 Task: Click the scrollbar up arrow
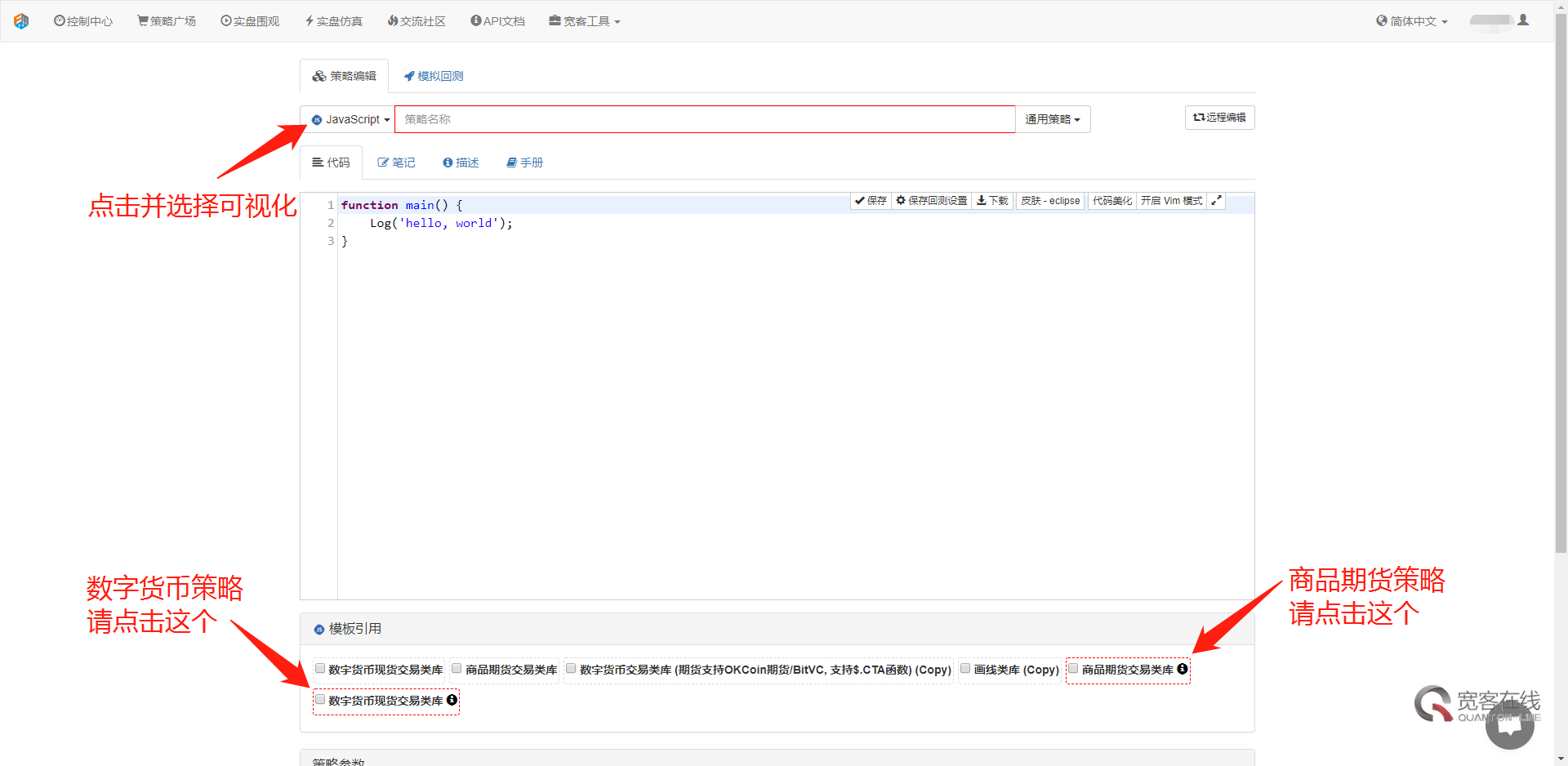pos(1561,7)
